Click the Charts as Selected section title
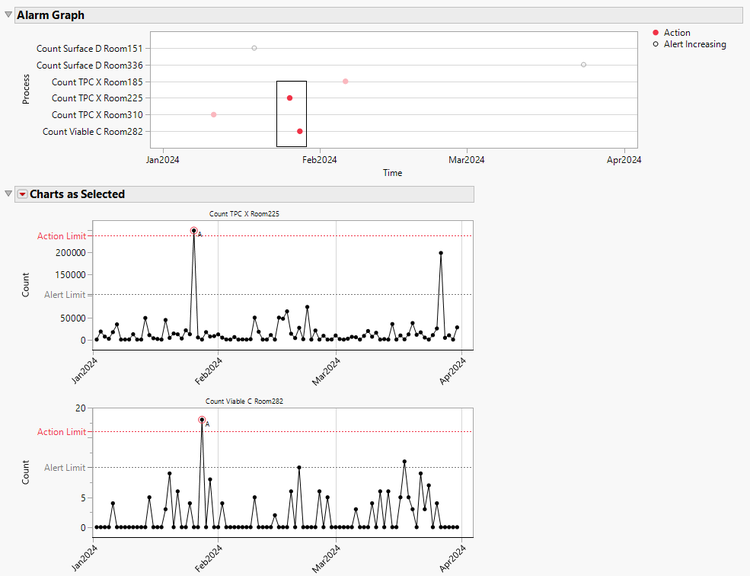Screen dimensions: 750x576 point(77,194)
